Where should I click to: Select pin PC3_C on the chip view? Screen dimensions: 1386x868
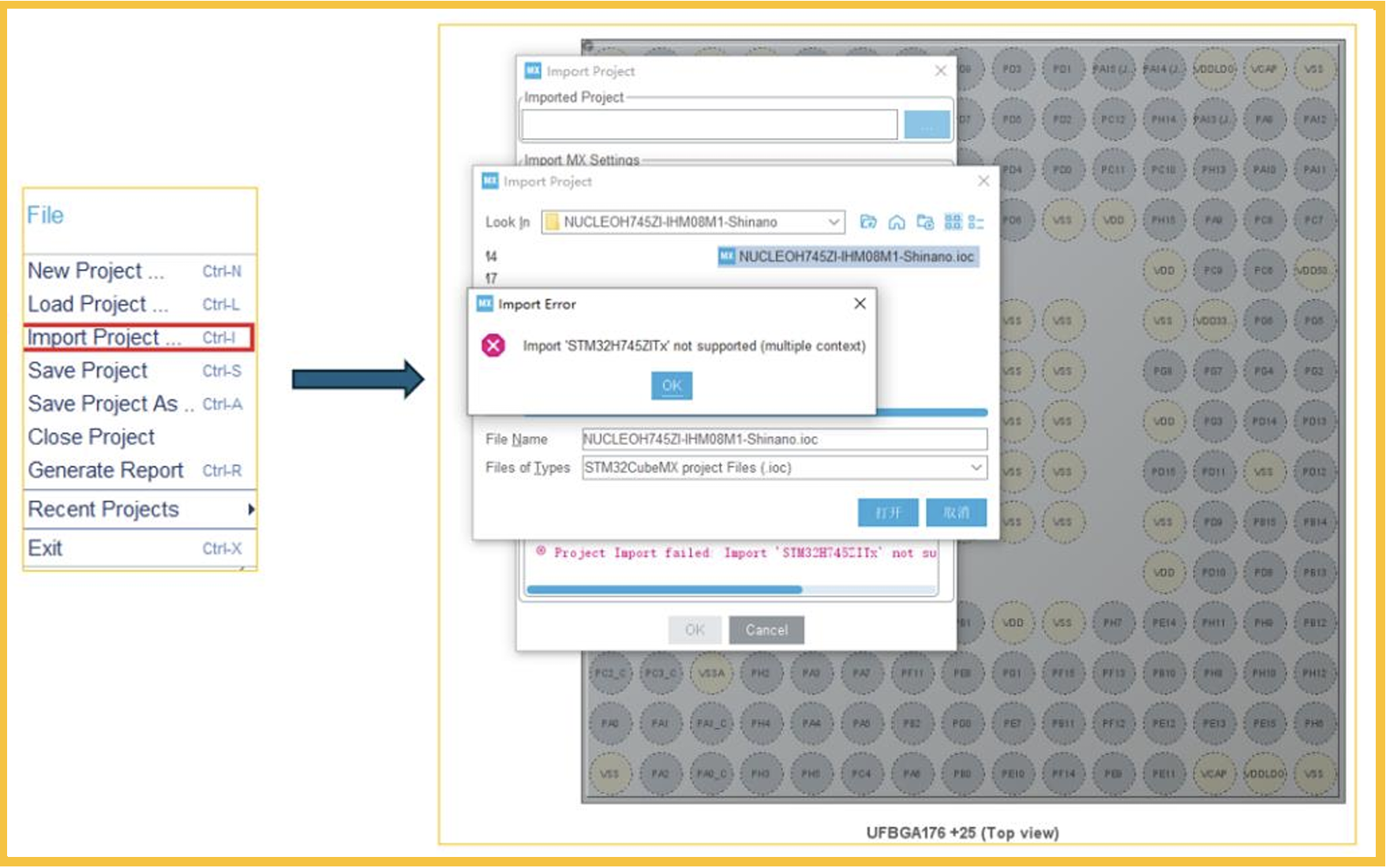coord(660,673)
